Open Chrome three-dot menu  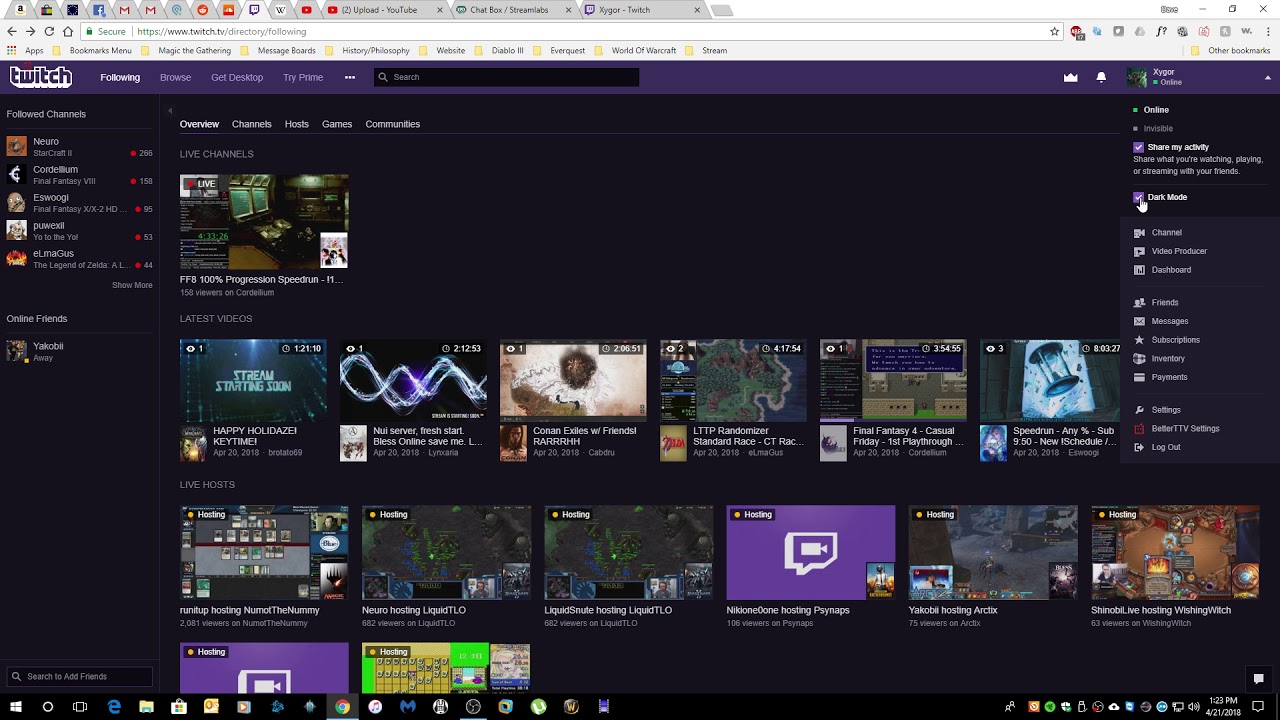tap(1268, 32)
